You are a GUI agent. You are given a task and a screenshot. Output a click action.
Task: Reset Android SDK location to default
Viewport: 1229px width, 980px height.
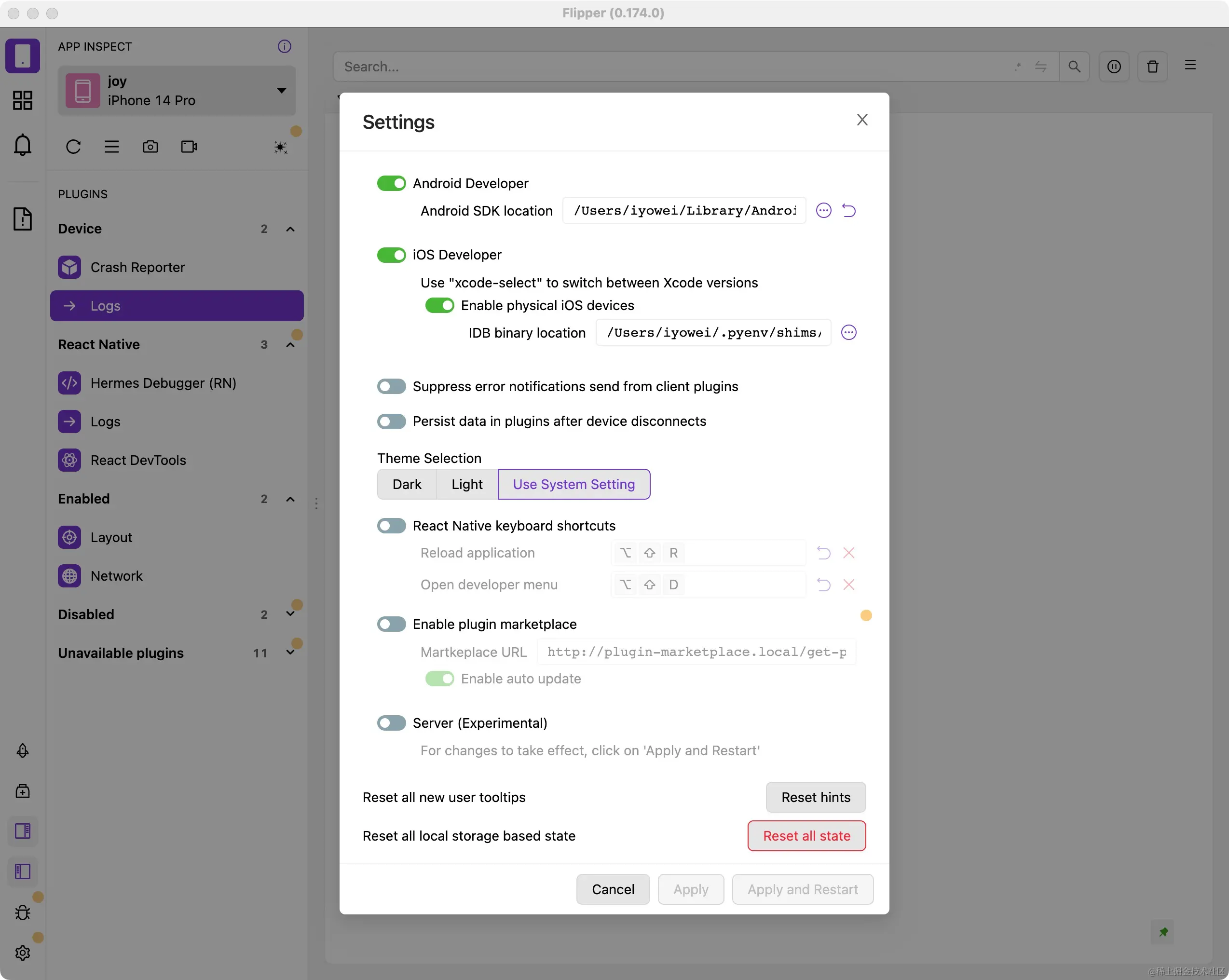[x=849, y=210]
